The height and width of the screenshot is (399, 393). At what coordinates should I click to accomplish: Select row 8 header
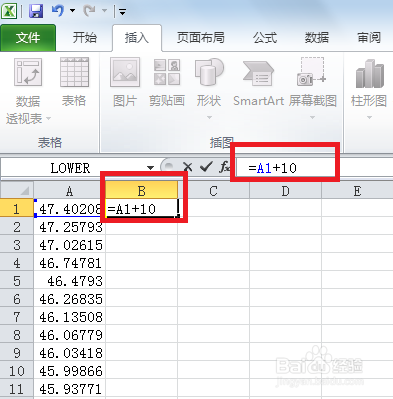17,334
